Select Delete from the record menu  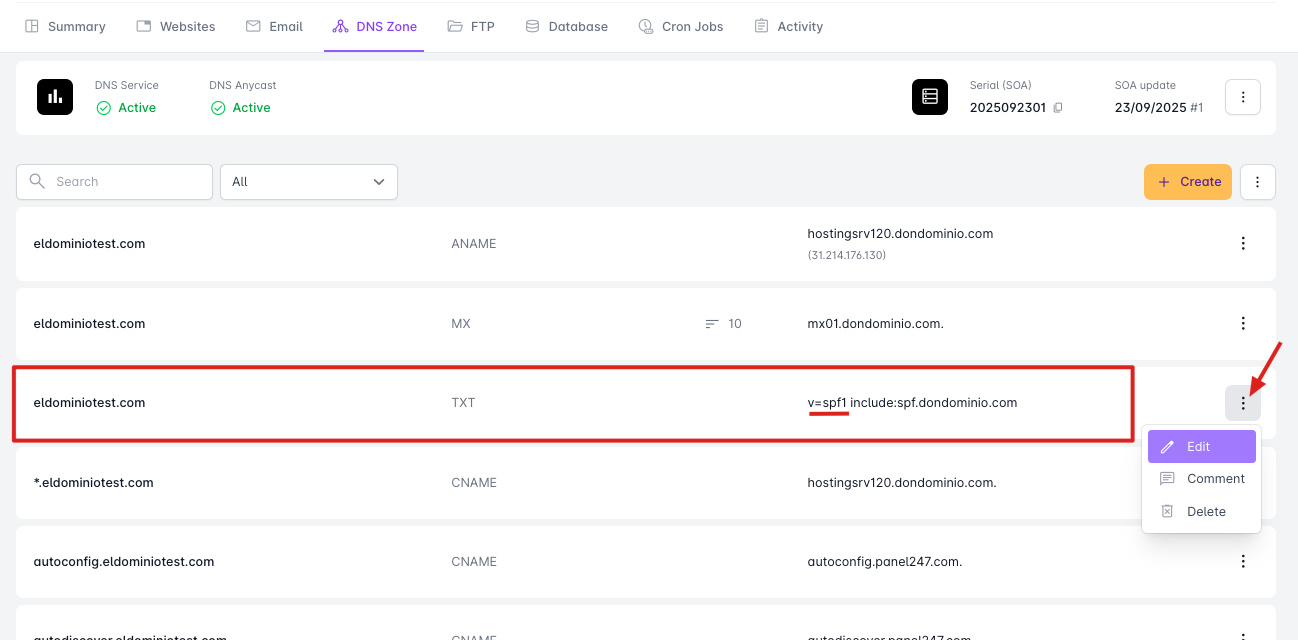1201,511
